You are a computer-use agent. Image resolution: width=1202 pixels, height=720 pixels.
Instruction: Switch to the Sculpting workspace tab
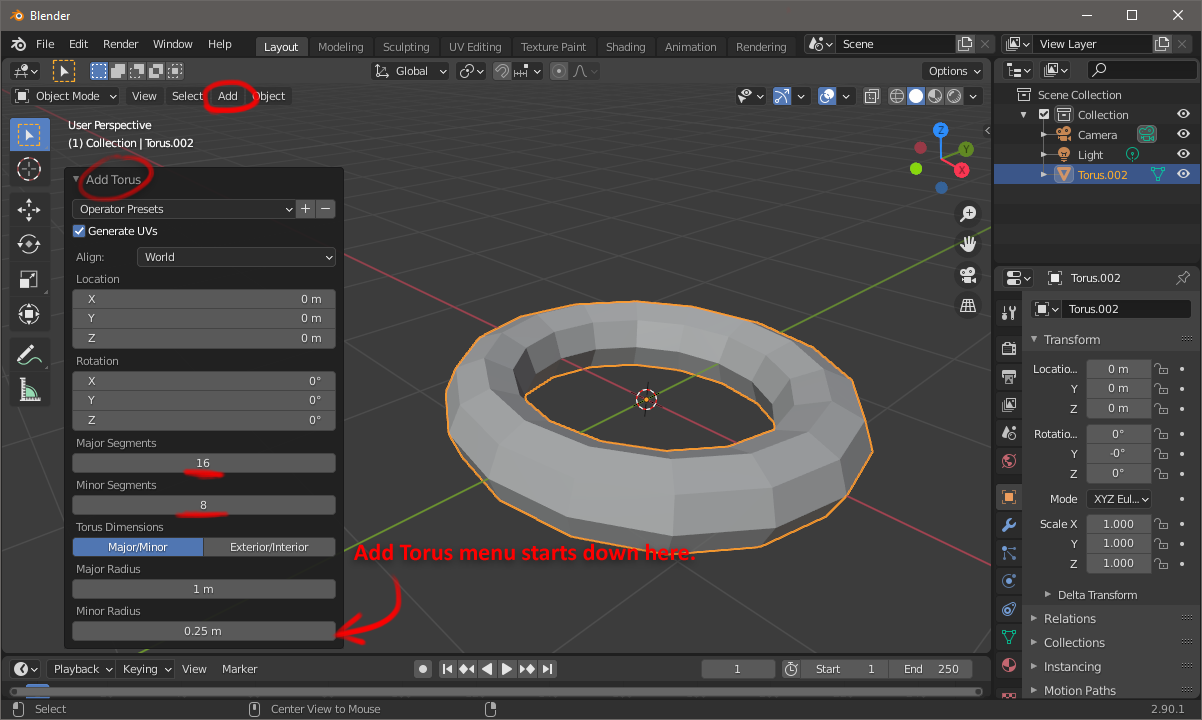(406, 47)
